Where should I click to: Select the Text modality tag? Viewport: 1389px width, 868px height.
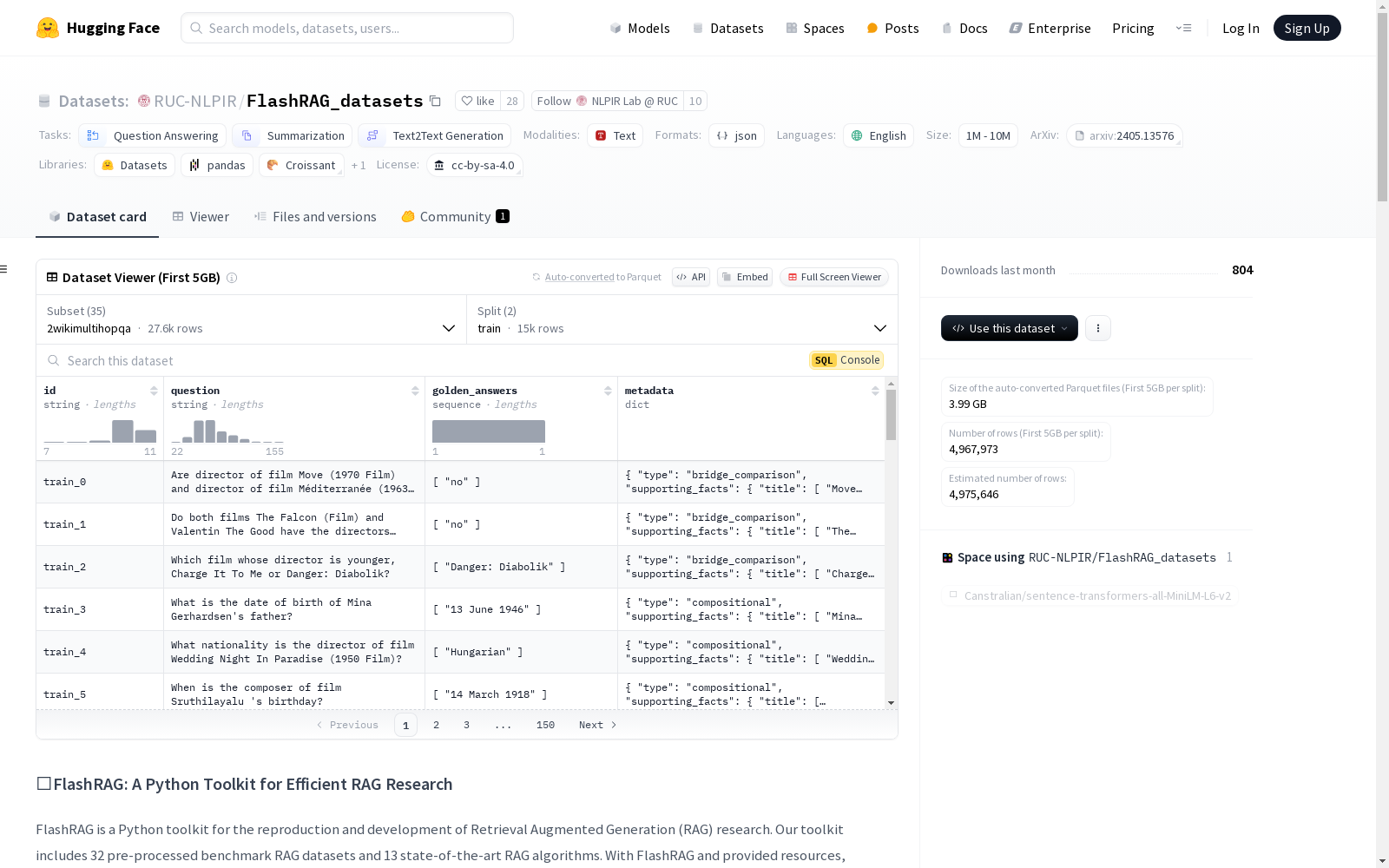pos(615,135)
